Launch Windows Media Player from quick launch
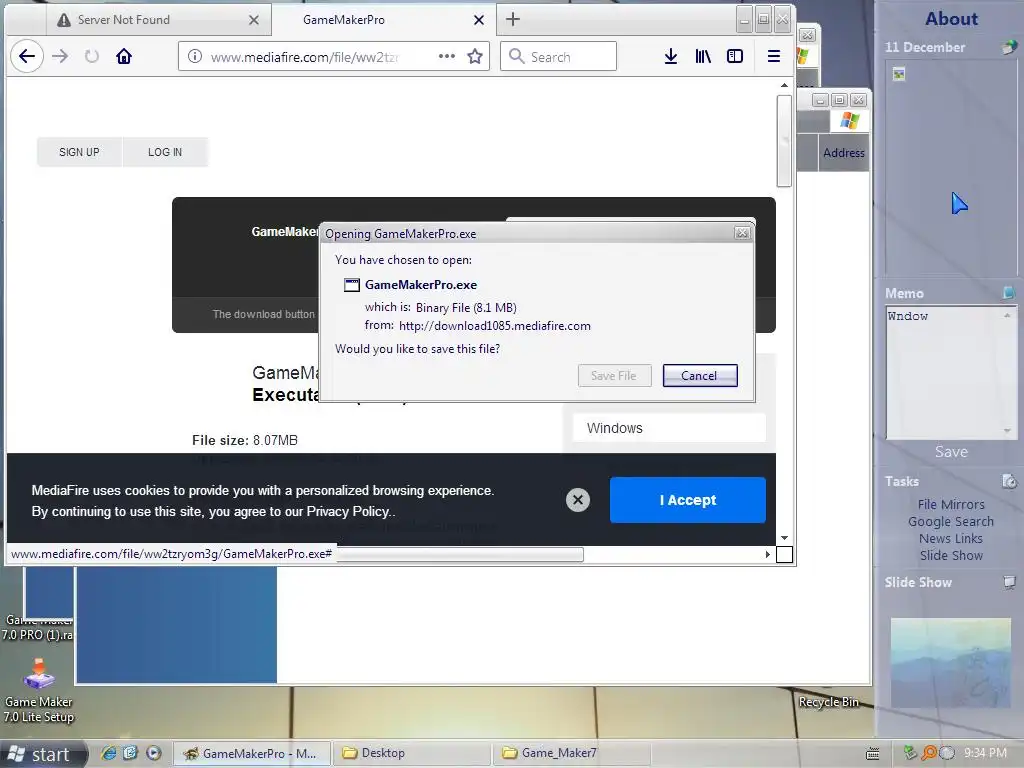The width and height of the screenshot is (1024, 768). click(x=153, y=753)
